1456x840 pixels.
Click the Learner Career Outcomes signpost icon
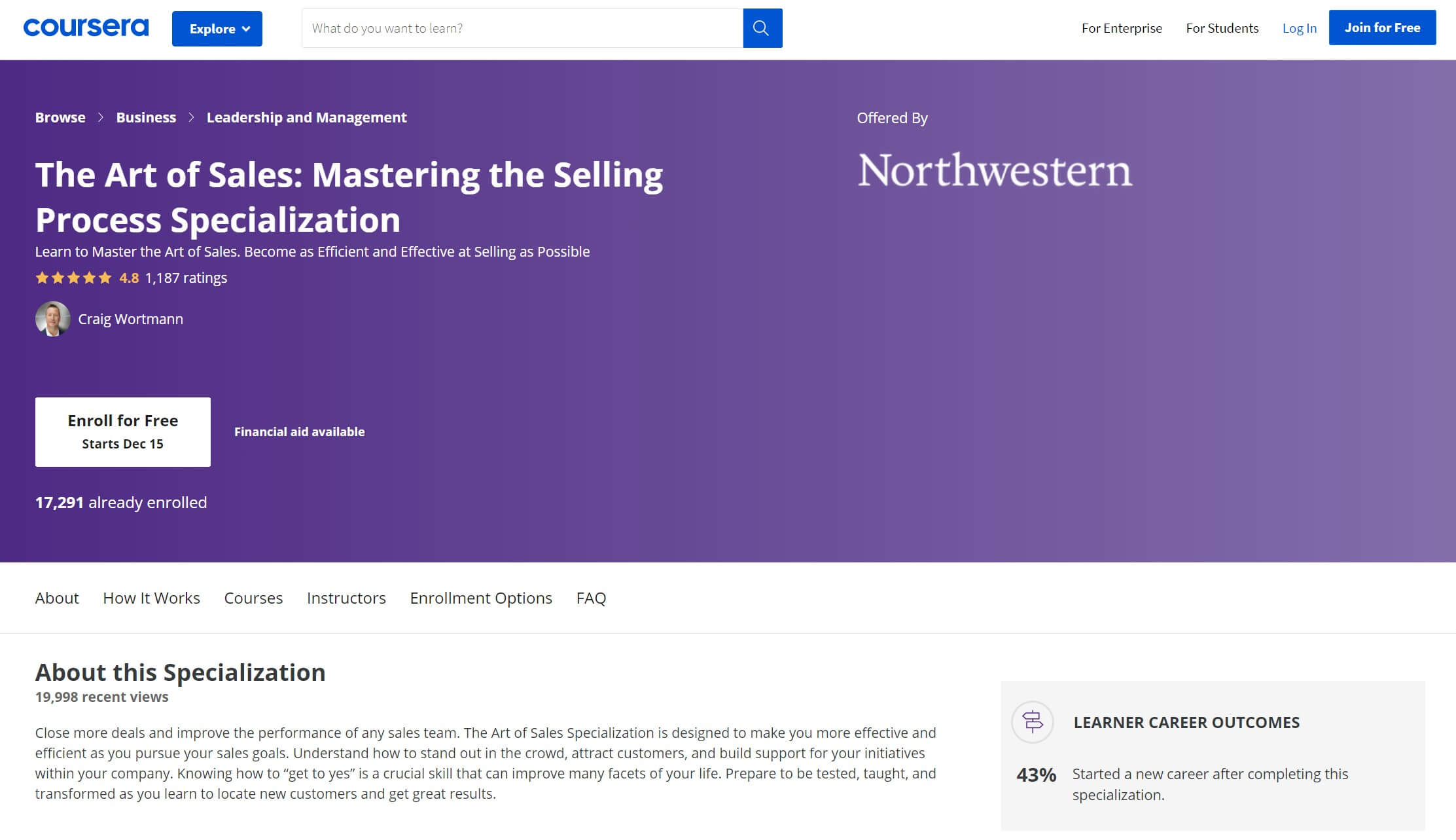point(1033,723)
